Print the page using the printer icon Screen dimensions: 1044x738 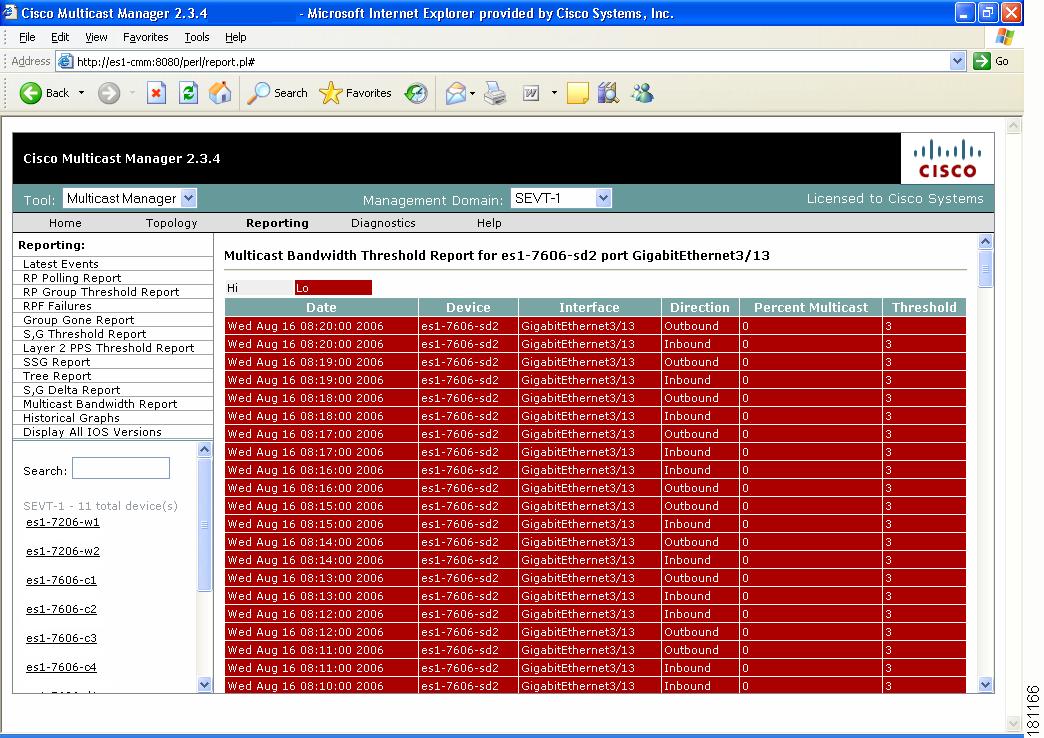(x=495, y=93)
